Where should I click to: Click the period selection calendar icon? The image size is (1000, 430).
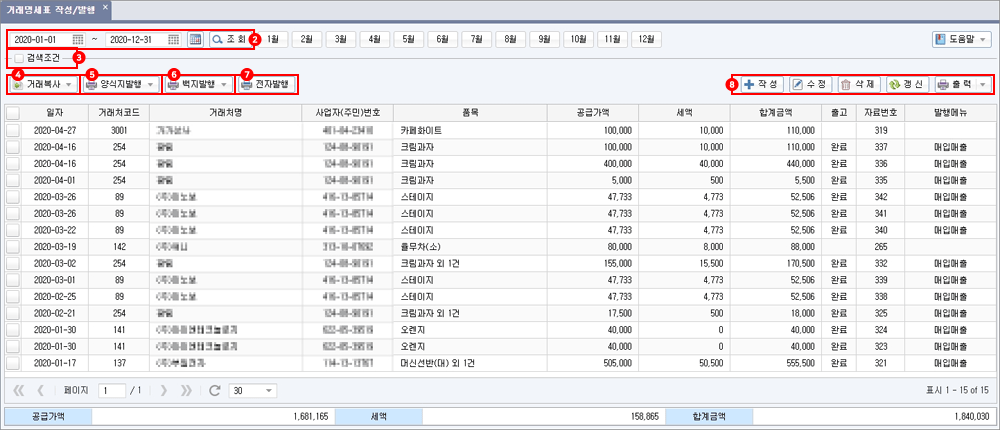[x=196, y=40]
